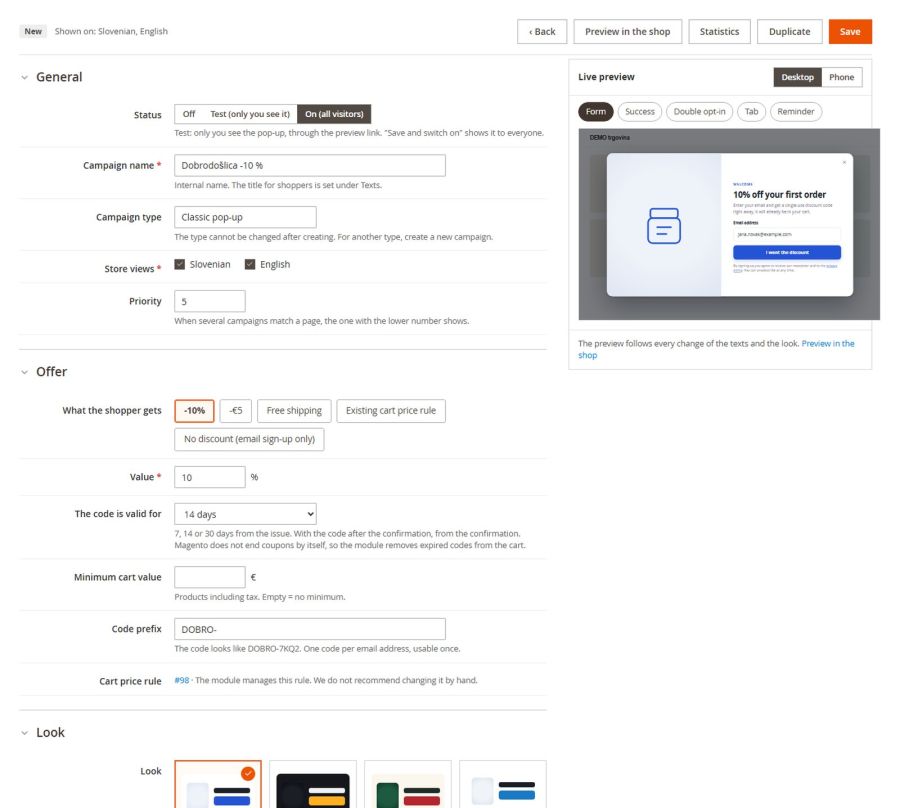Select Existing cart price rule option

pyautogui.click(x=391, y=411)
